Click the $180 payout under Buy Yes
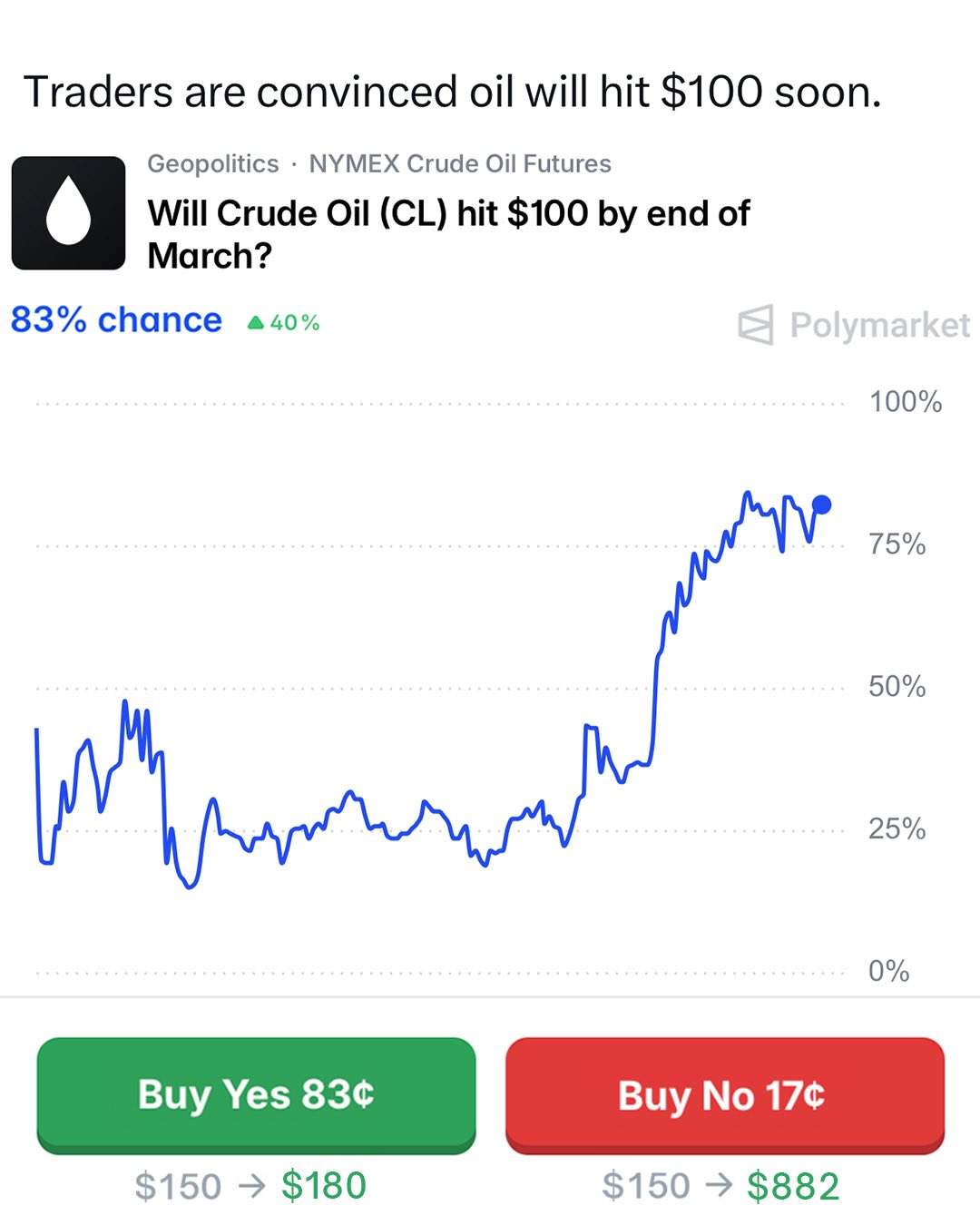 324,1186
